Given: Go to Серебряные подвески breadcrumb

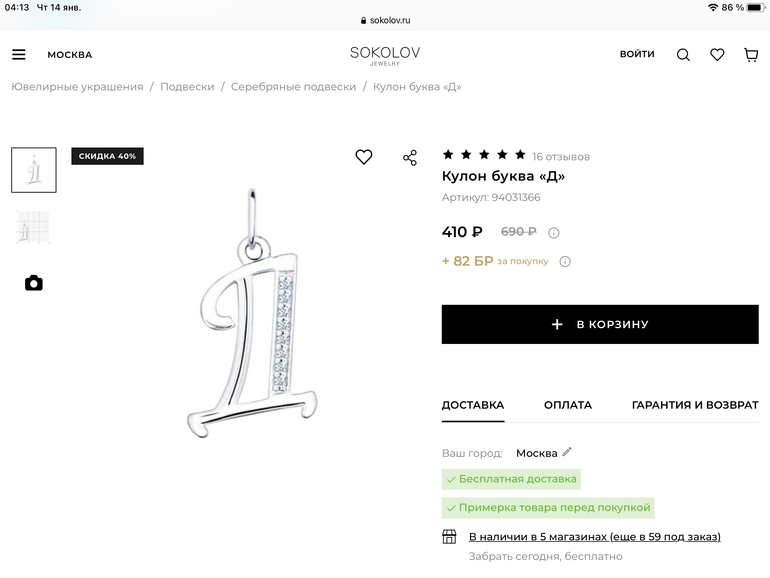Looking at the screenshot, I should point(293,87).
